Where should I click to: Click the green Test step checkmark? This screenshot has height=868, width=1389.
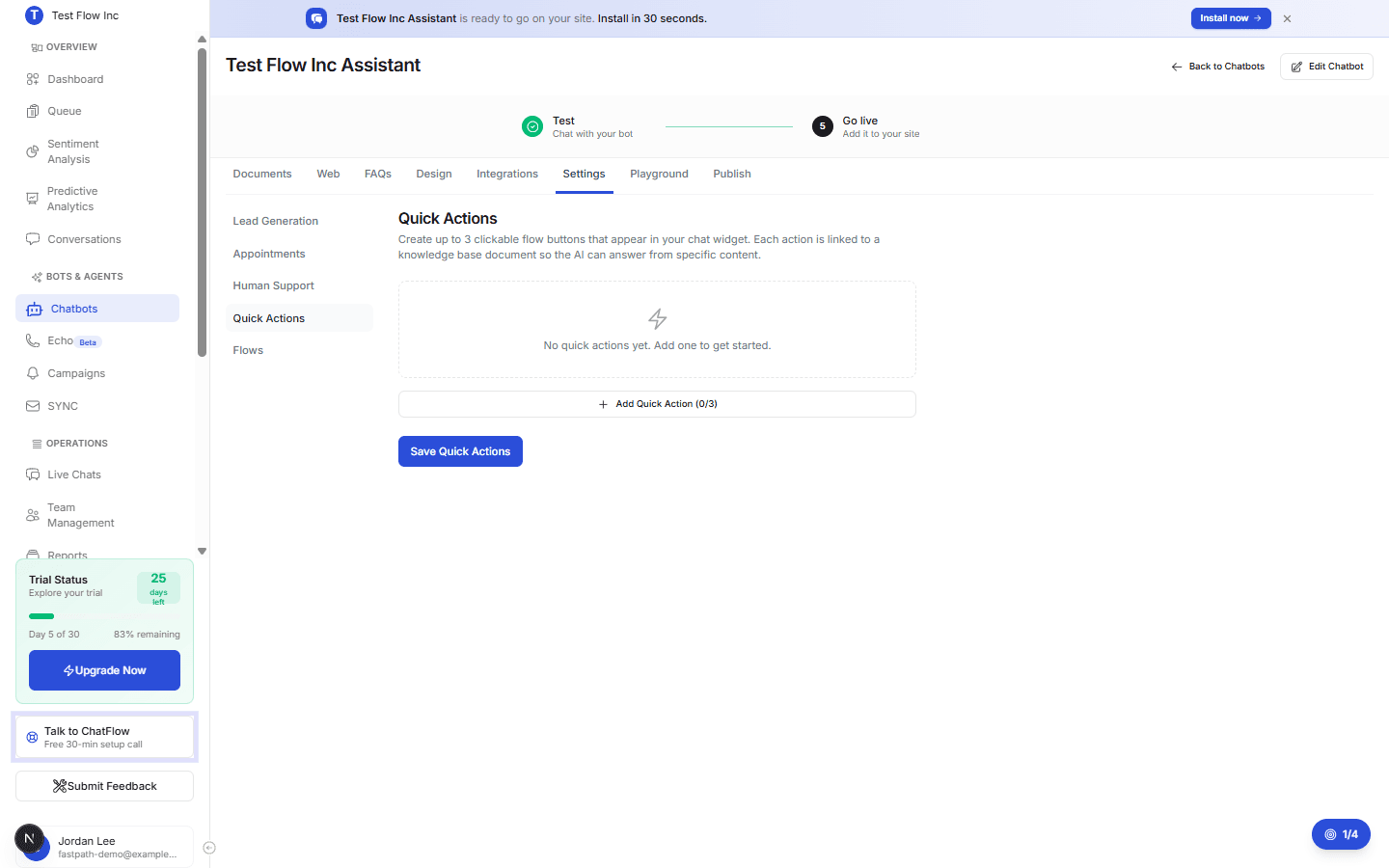(x=532, y=126)
